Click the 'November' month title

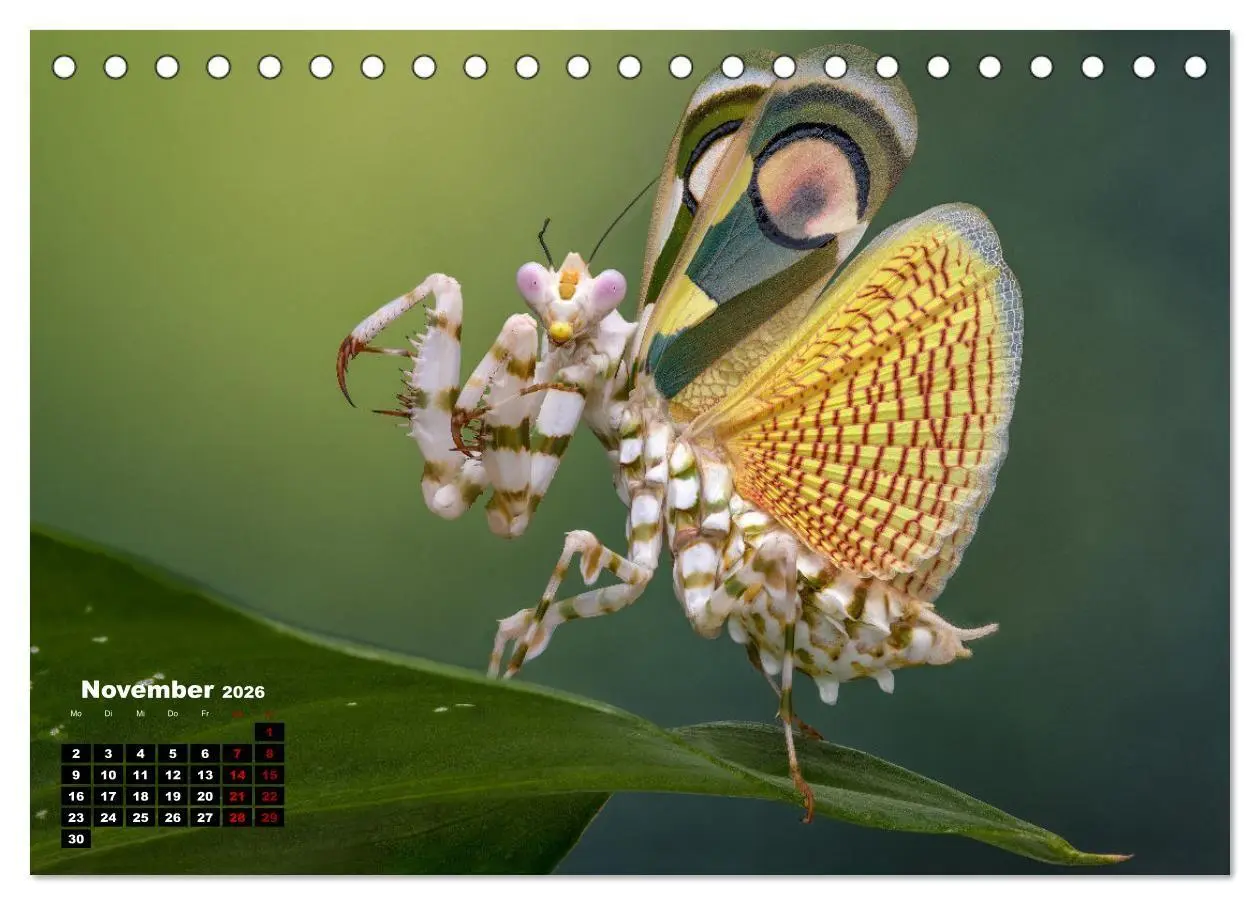[x=147, y=690]
